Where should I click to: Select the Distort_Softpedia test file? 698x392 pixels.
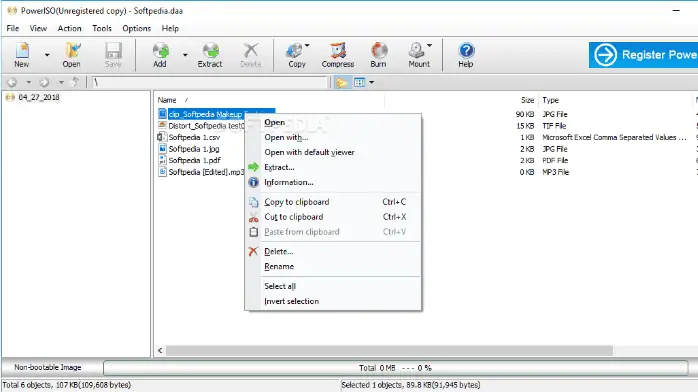206,126
